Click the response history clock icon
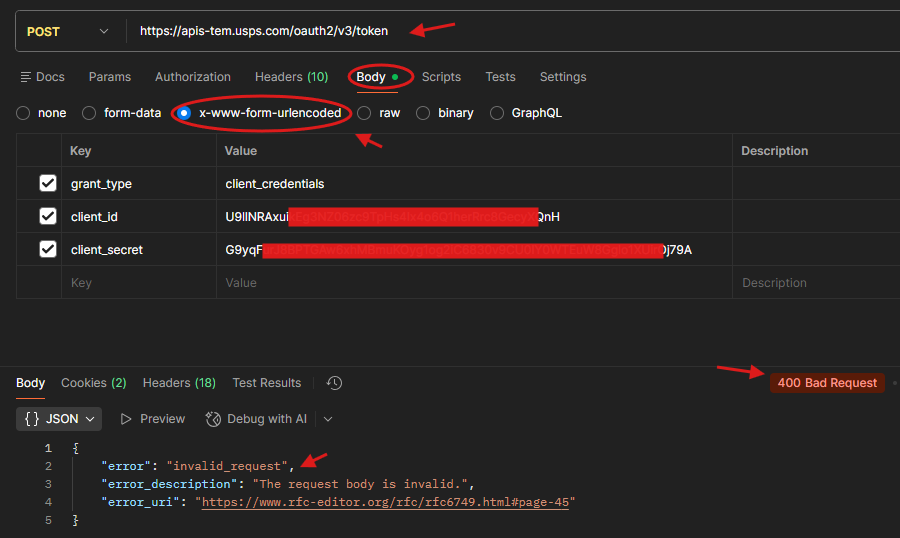Viewport: 900px width, 538px height. tap(334, 383)
